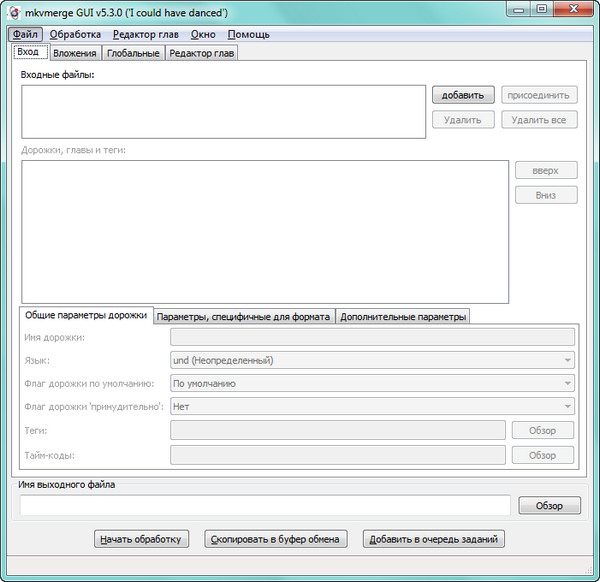Click Добавить в очередь заданий button
The height and width of the screenshot is (582, 600).
tap(434, 539)
